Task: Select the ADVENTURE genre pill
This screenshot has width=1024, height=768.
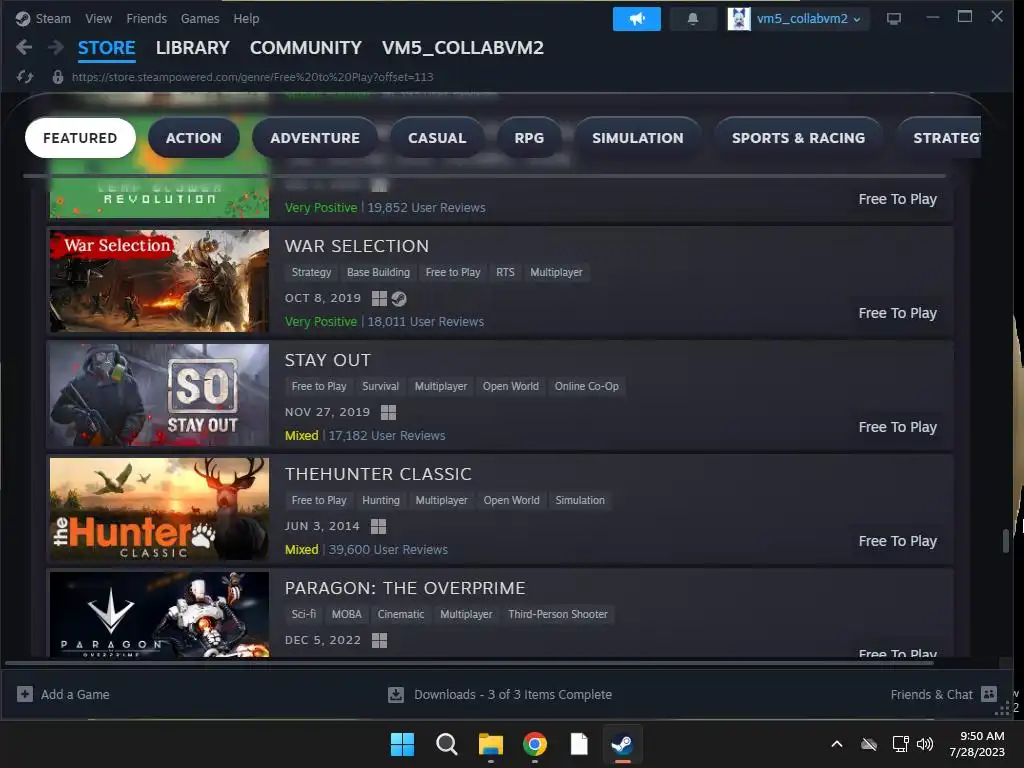Action: (315, 138)
